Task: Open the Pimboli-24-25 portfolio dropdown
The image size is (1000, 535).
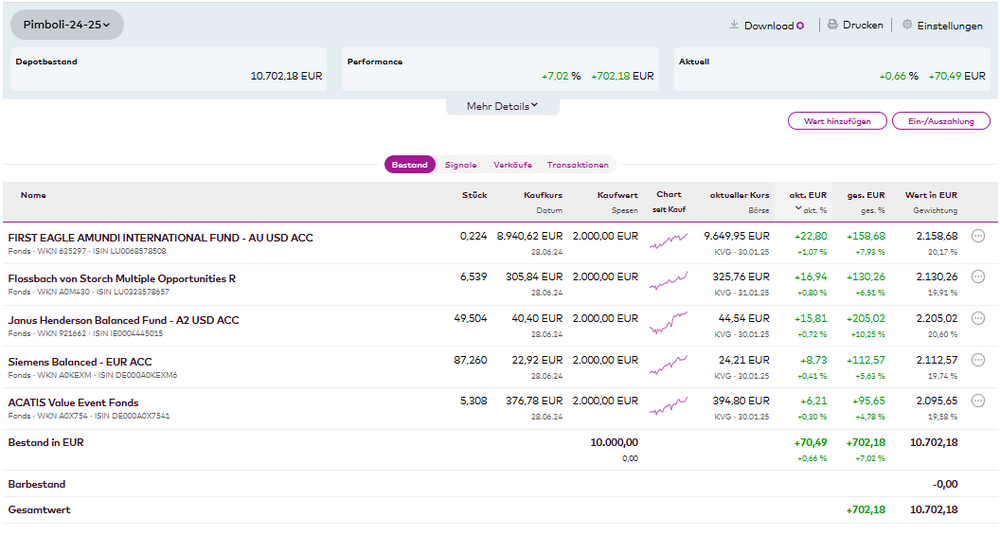Action: point(67,25)
